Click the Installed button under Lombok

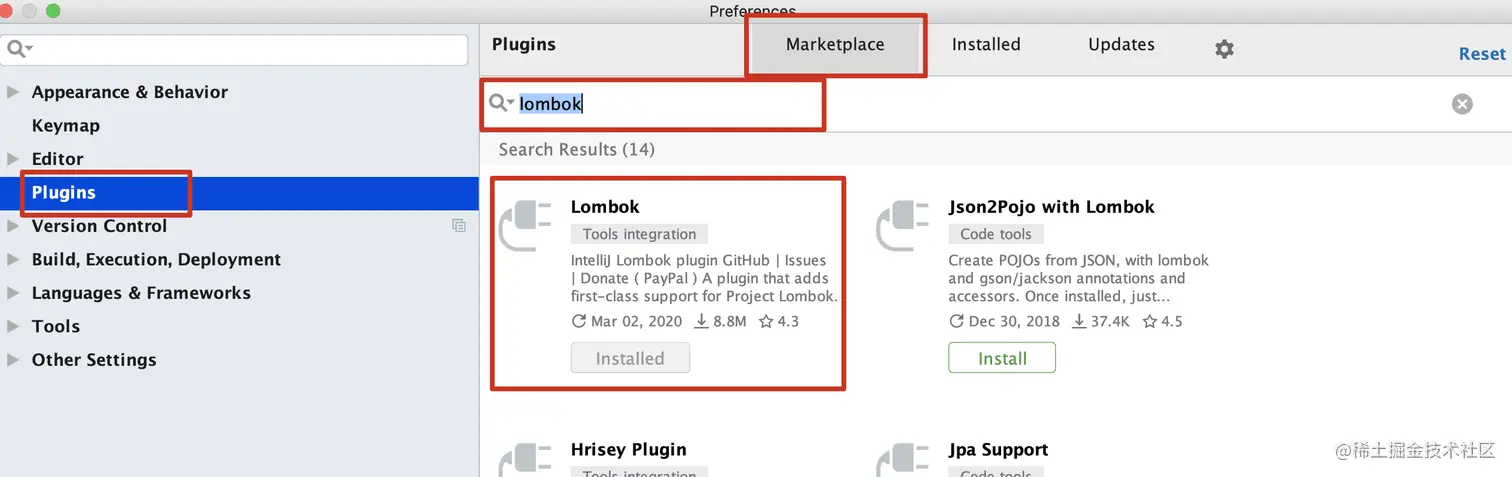pos(630,358)
